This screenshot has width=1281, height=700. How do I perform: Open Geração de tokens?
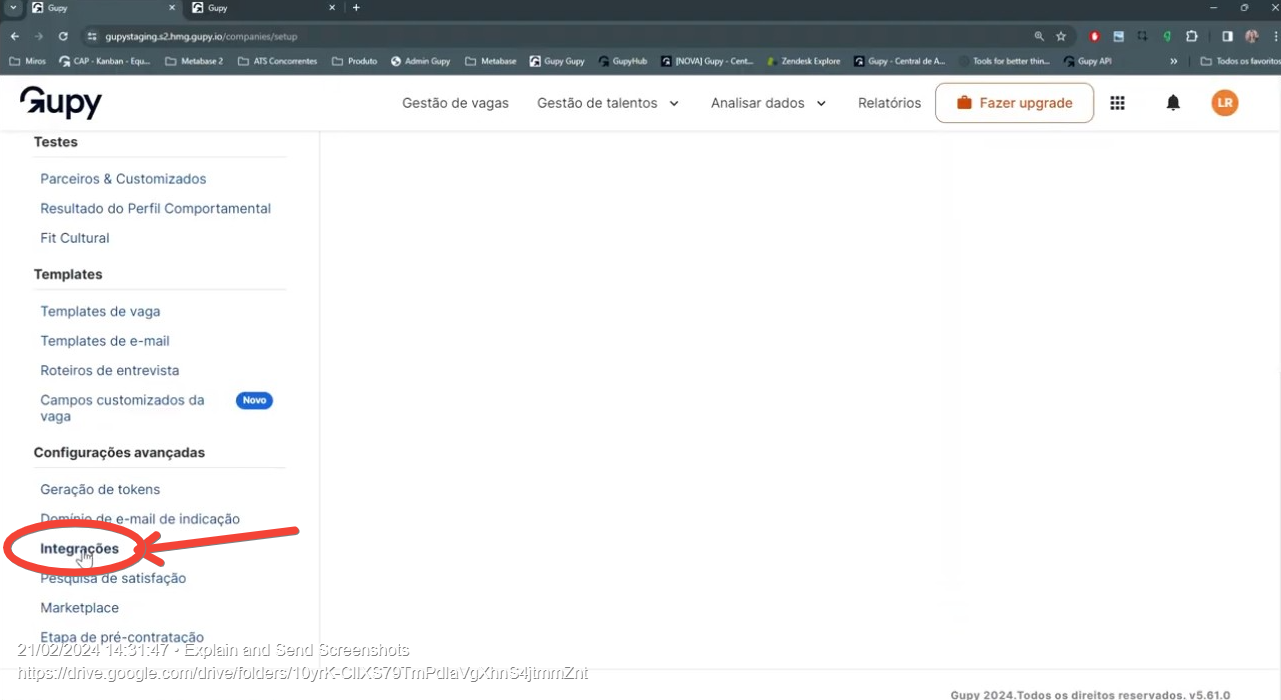point(100,489)
